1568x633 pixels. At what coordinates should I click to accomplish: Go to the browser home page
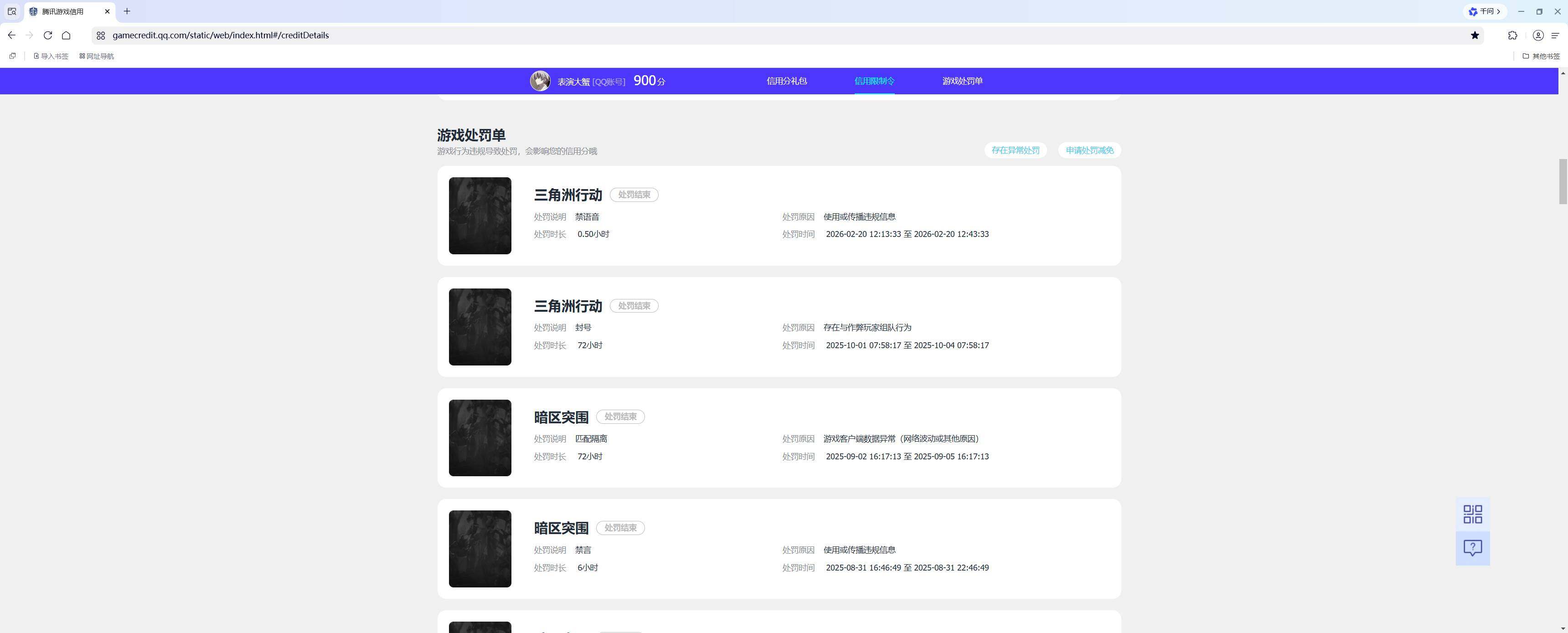tap(66, 35)
